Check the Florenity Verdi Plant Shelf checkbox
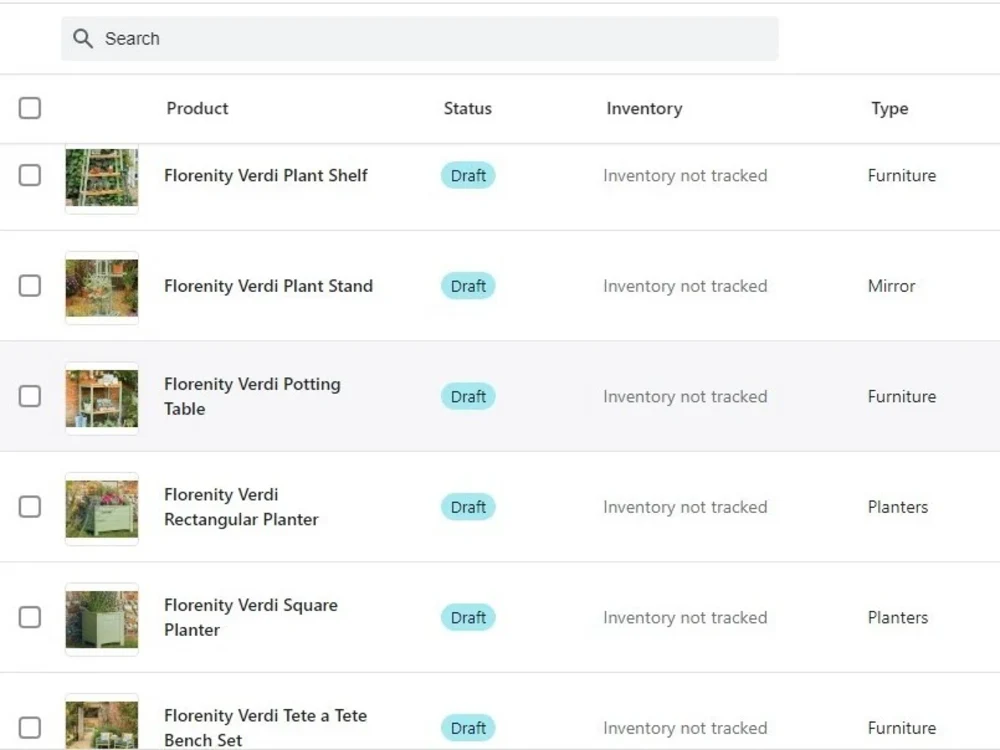Viewport: 1000px width, 750px height. coord(30,175)
